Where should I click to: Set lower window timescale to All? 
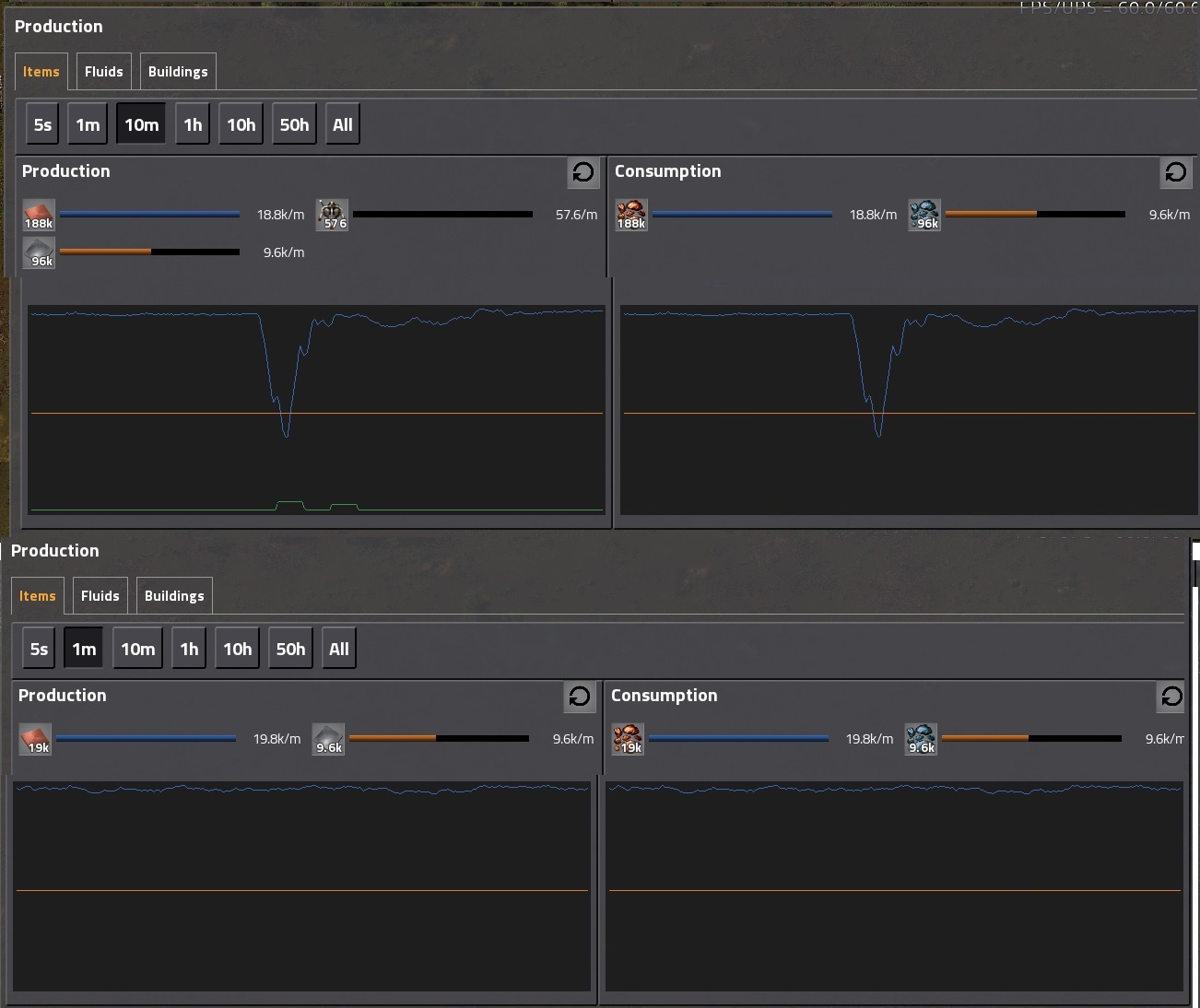tap(338, 649)
